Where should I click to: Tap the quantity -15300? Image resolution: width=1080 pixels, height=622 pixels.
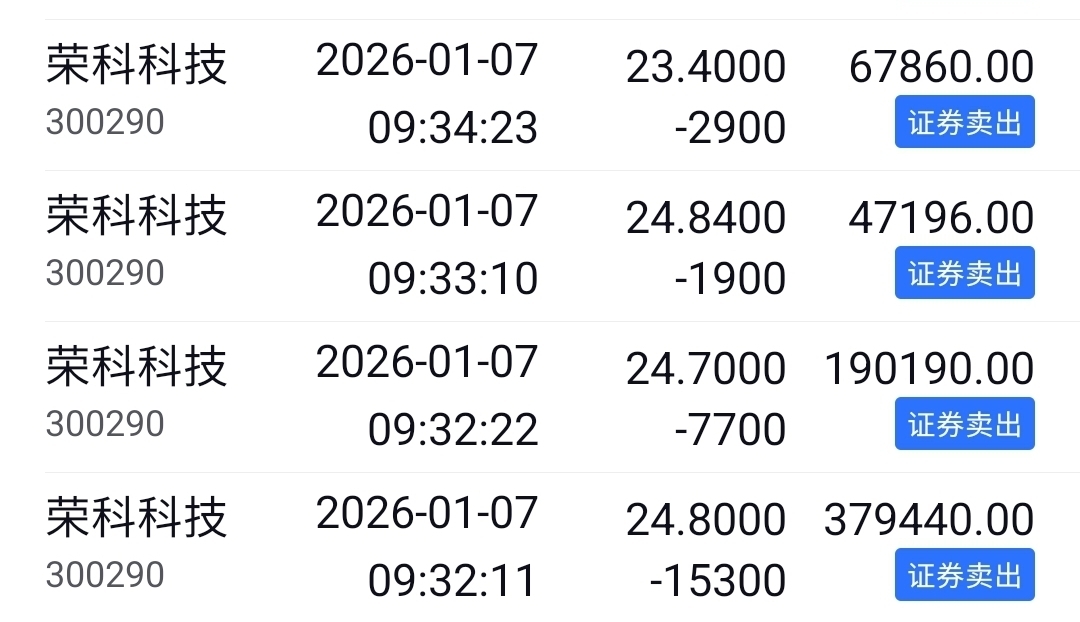[x=718, y=580]
